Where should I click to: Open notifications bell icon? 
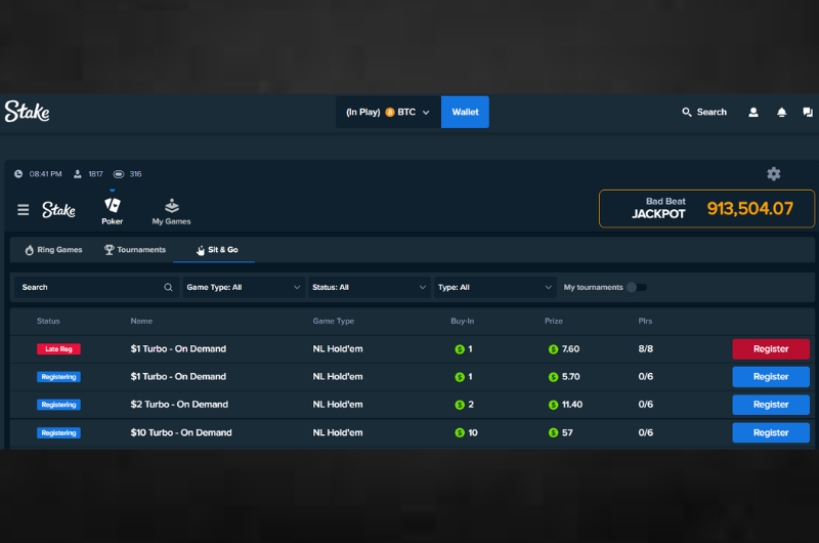(x=781, y=112)
